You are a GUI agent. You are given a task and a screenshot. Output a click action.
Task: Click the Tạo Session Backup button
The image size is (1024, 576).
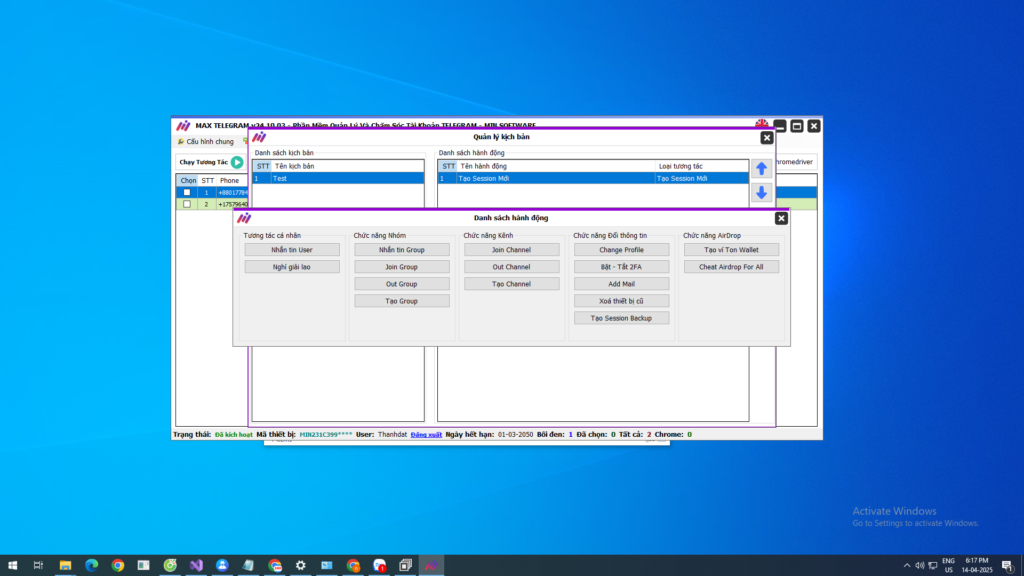tap(621, 318)
